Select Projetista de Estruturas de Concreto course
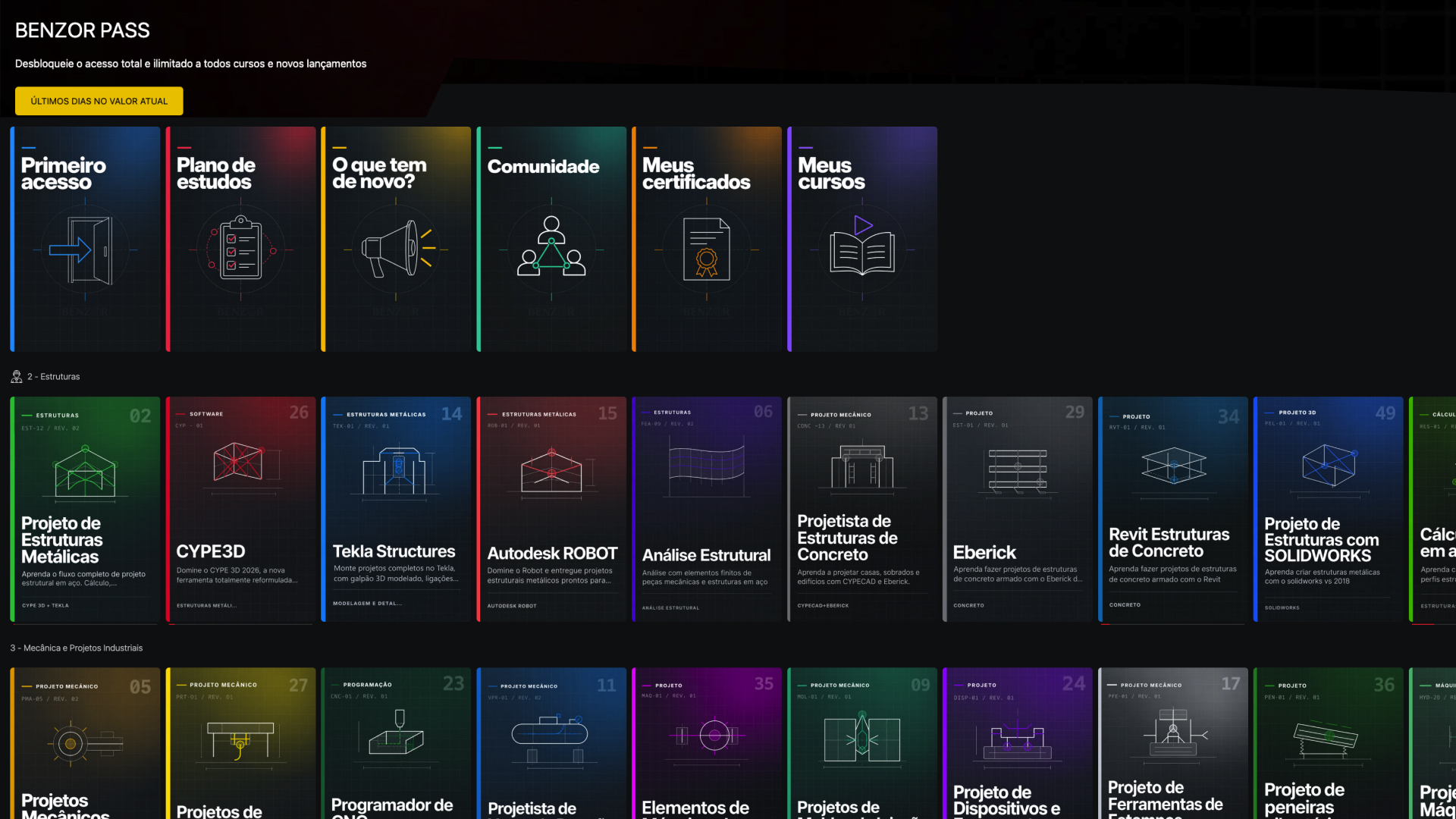The image size is (1456, 819). pyautogui.click(x=862, y=510)
